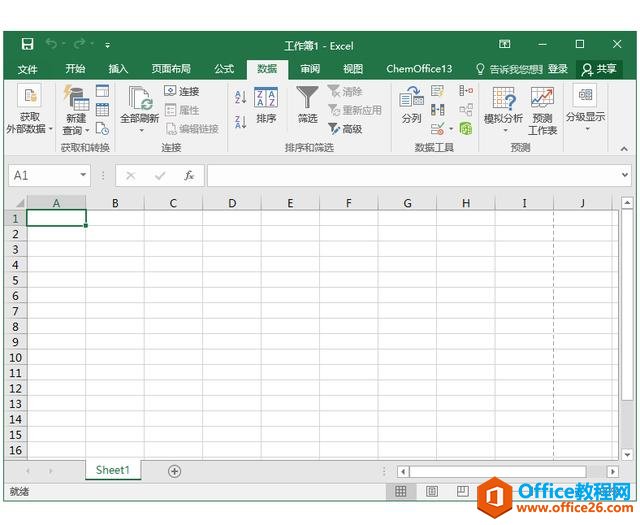
Task: Click the formula bar Cancel X icon
Action: (x=131, y=176)
